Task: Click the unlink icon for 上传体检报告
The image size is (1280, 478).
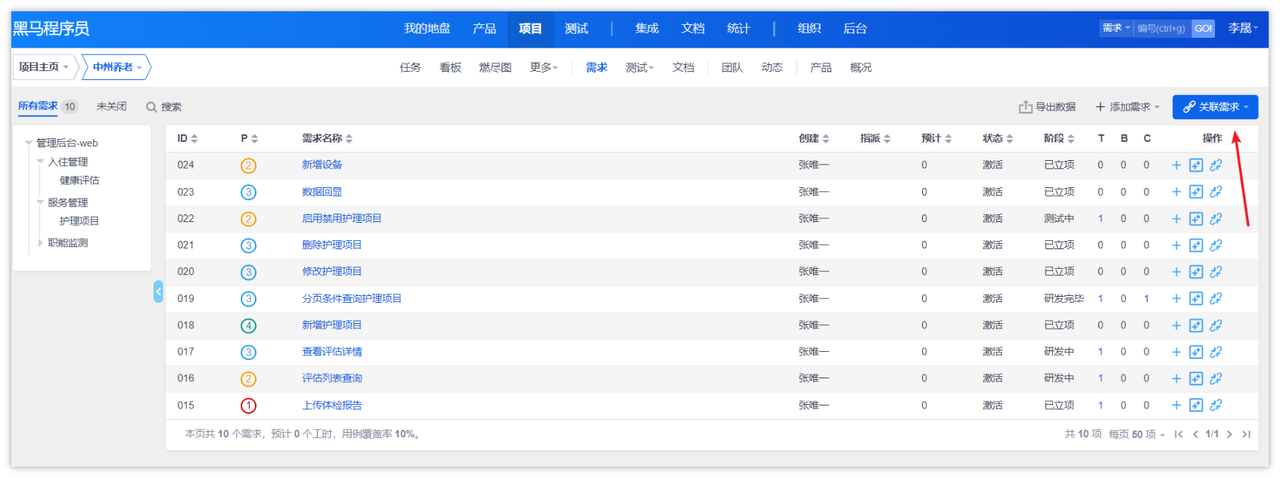Action: (x=1216, y=405)
